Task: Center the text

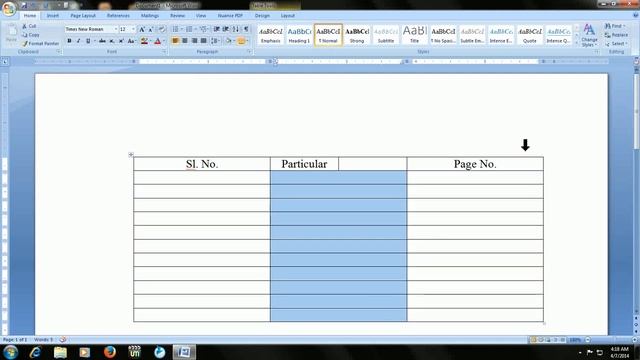Action: click(185, 41)
